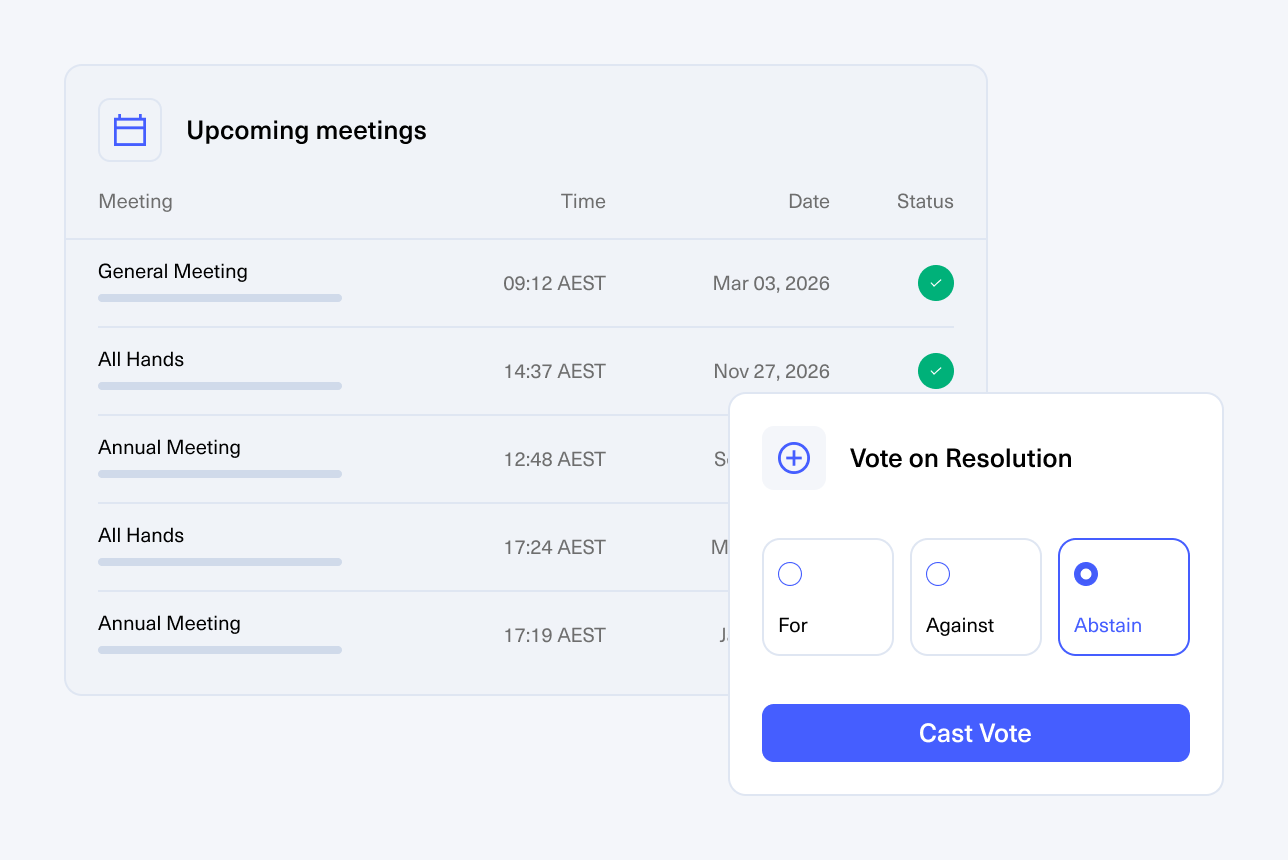Click the plus icon beside Vote on Resolution
Image resolution: width=1288 pixels, height=860 pixels.
[x=794, y=458]
